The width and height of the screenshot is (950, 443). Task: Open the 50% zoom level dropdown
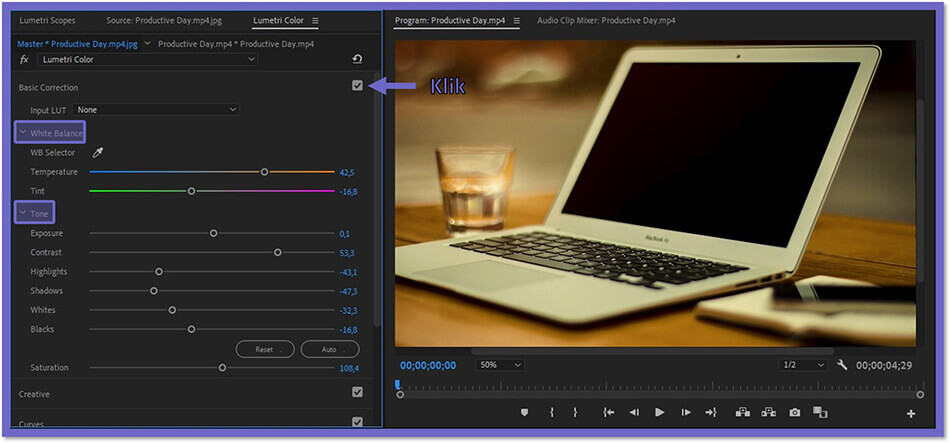click(500, 365)
